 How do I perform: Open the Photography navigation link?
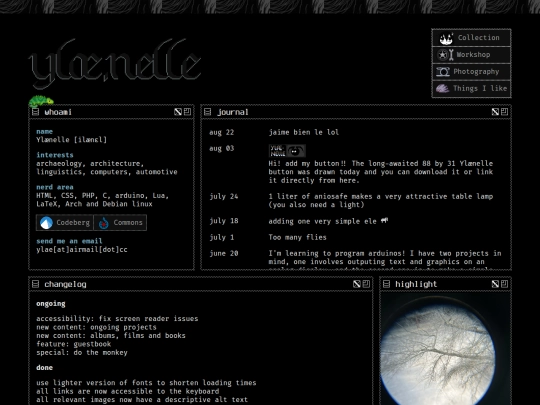click(471, 72)
